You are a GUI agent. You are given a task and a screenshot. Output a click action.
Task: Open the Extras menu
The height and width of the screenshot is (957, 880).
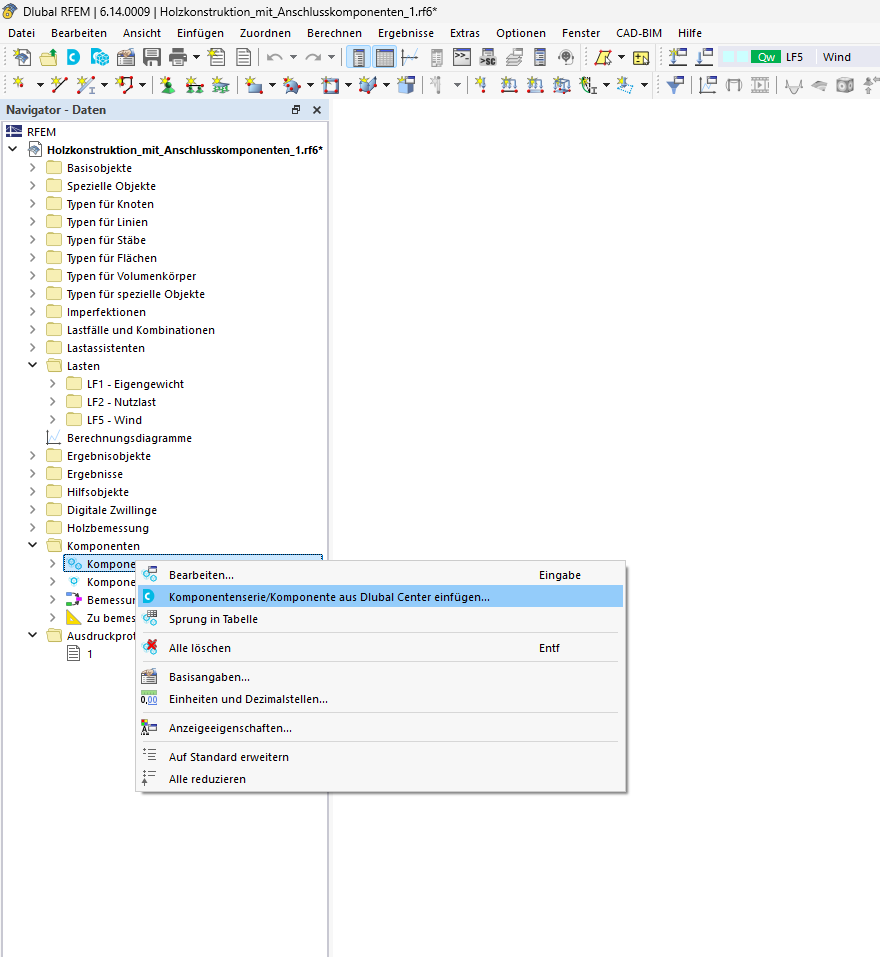(x=465, y=33)
